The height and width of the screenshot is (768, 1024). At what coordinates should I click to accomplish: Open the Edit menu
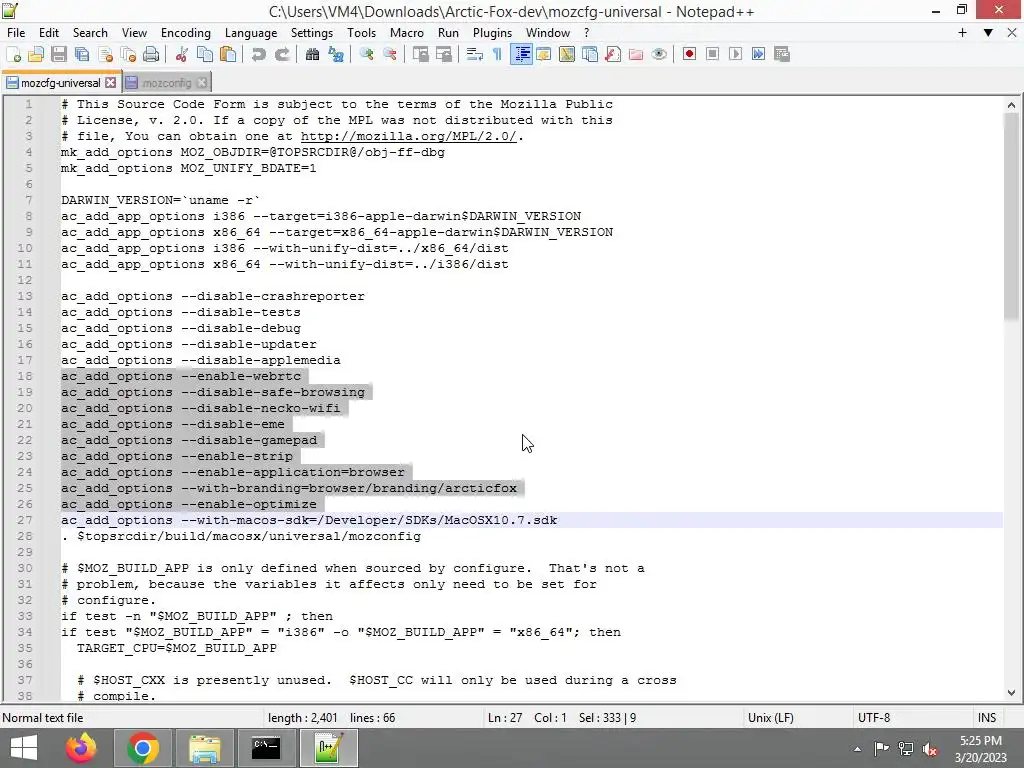point(49,33)
